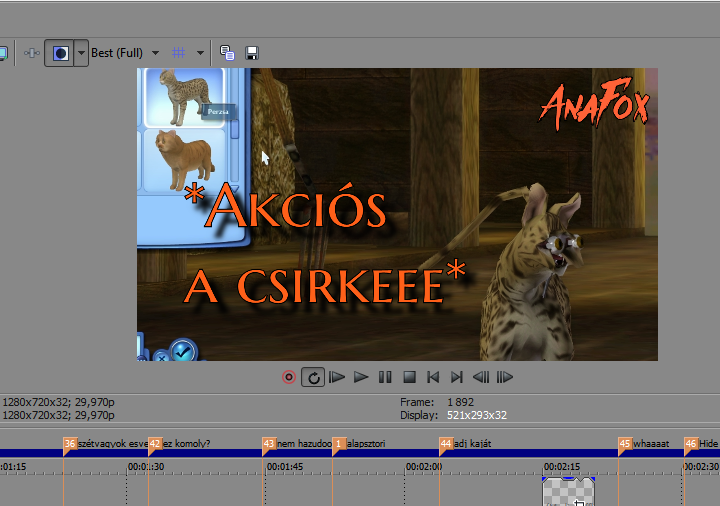Select marker 46 Hide
This screenshot has width=720, height=506.
691,444
